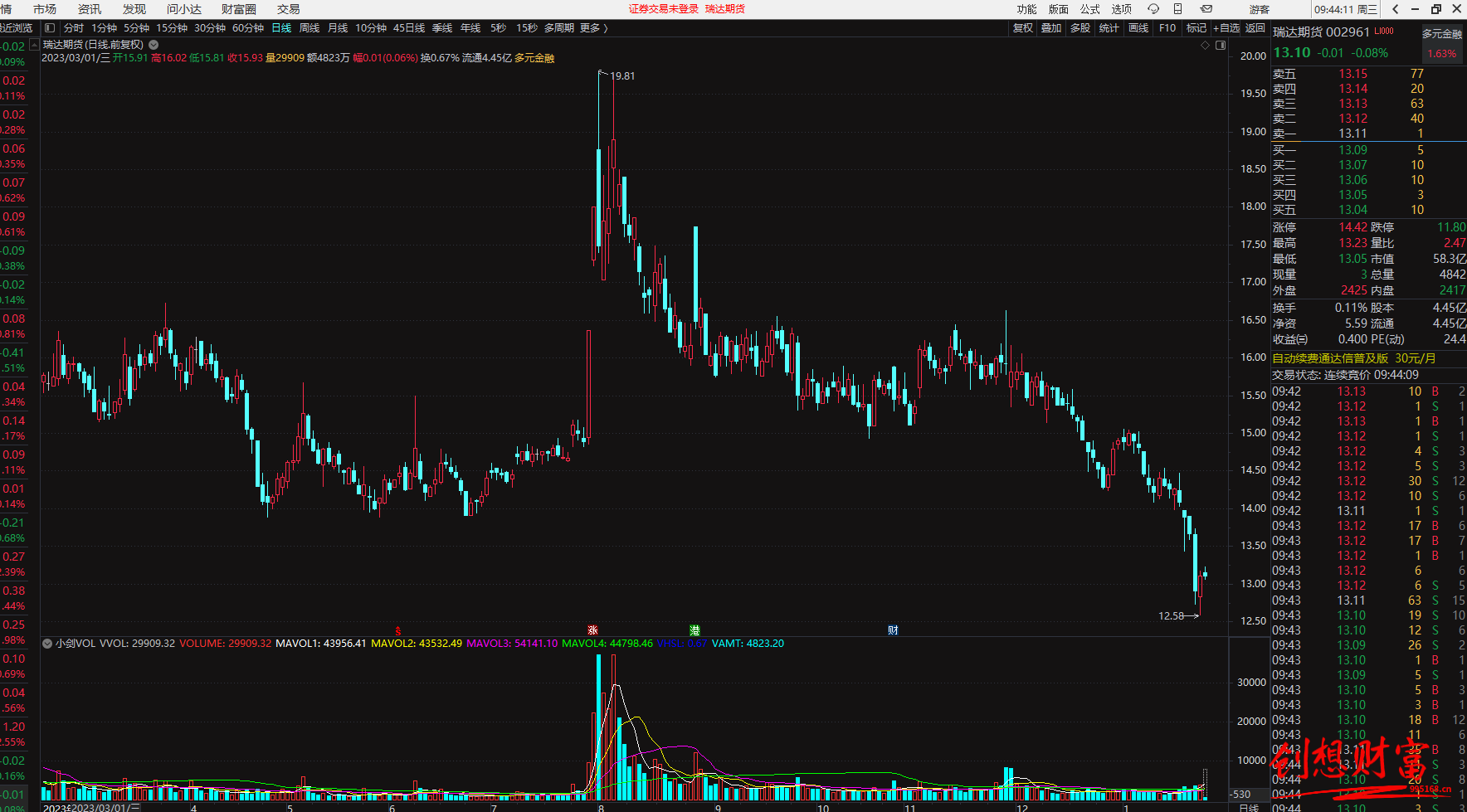Viewport: 1467px width, 812px height.
Task: Click the mobile phone icon in title bar
Action: (x=1177, y=9)
